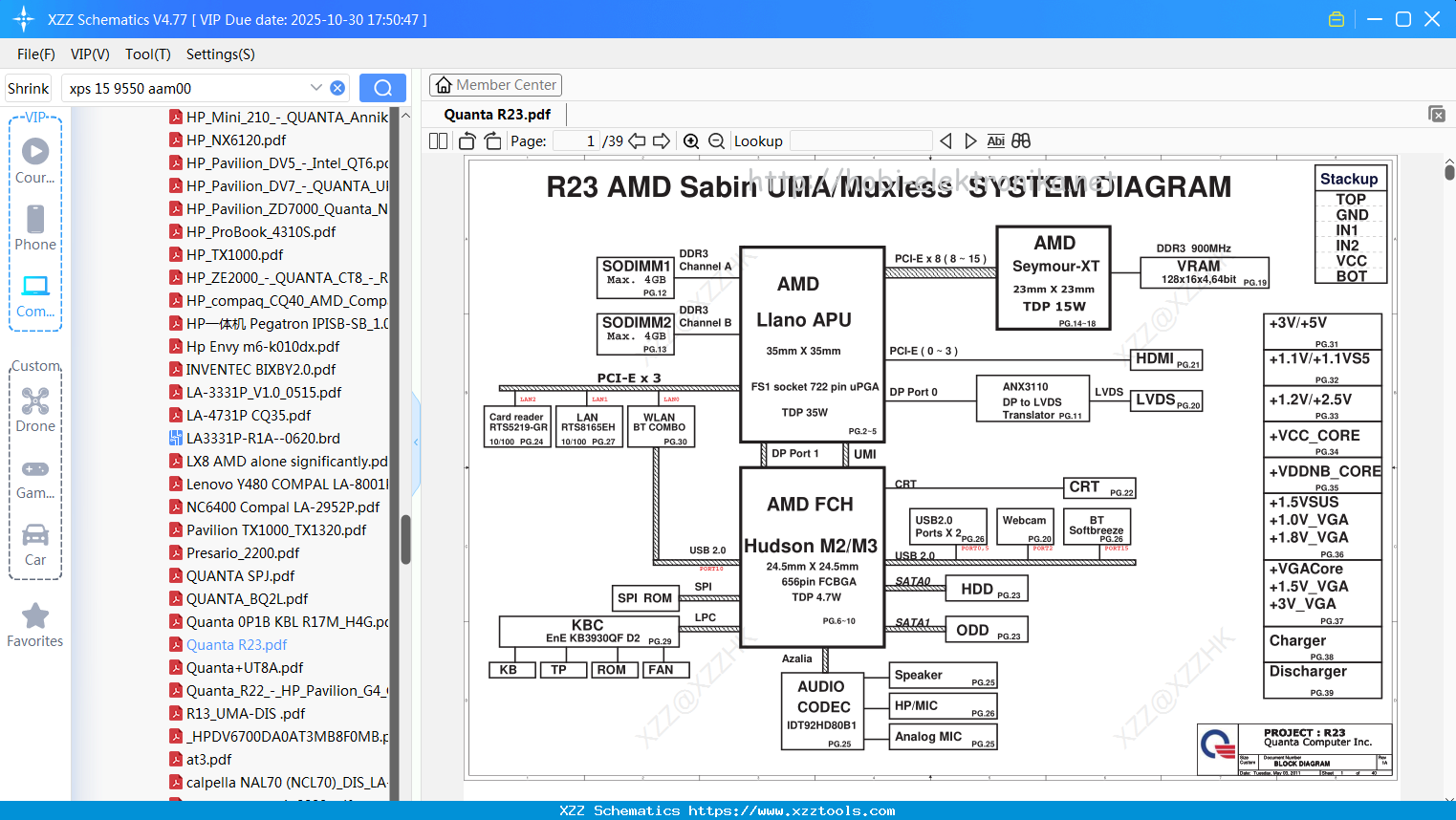Go to next page arrow
Screen dimensions: 1456x820
(662, 141)
